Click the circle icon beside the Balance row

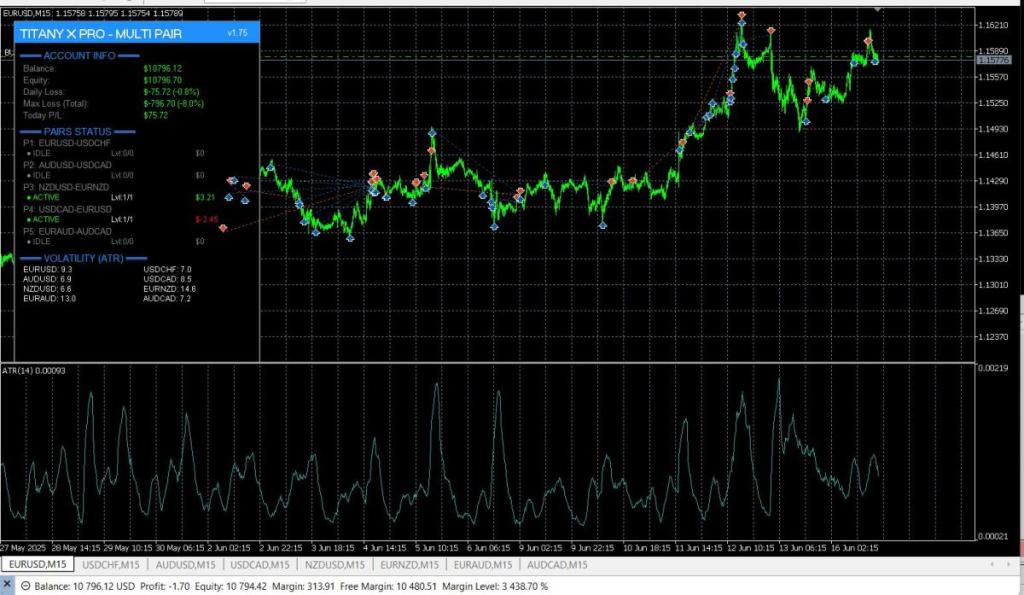point(25,586)
